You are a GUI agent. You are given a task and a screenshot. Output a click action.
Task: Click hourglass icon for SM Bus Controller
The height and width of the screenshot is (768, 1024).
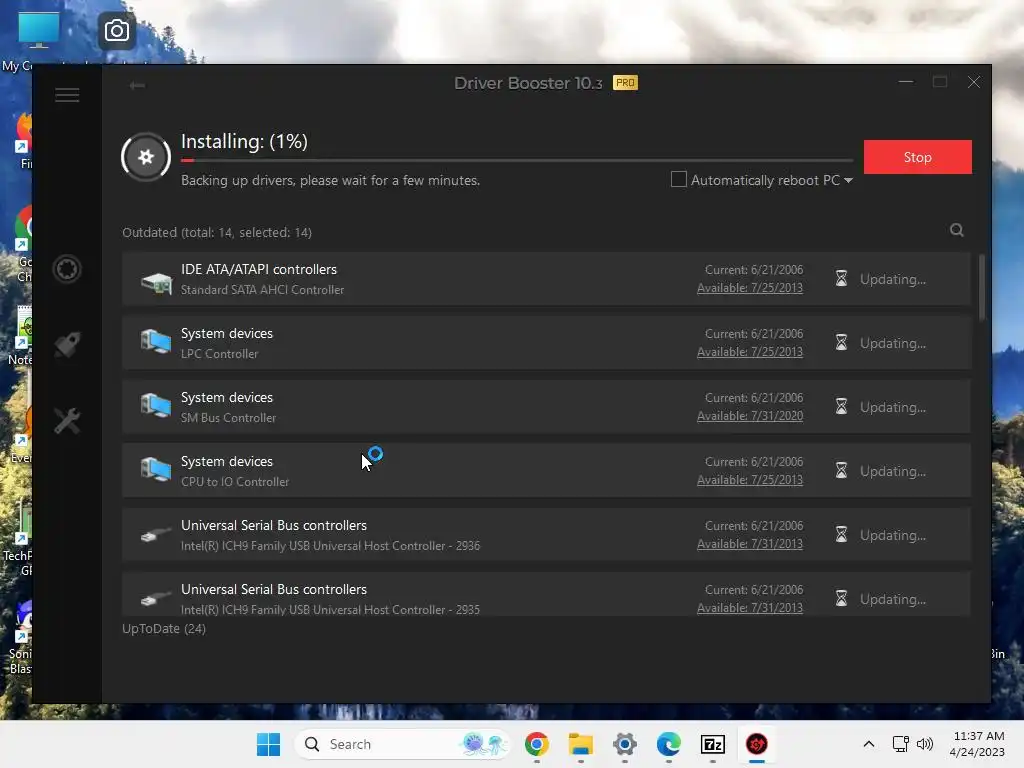coord(841,407)
